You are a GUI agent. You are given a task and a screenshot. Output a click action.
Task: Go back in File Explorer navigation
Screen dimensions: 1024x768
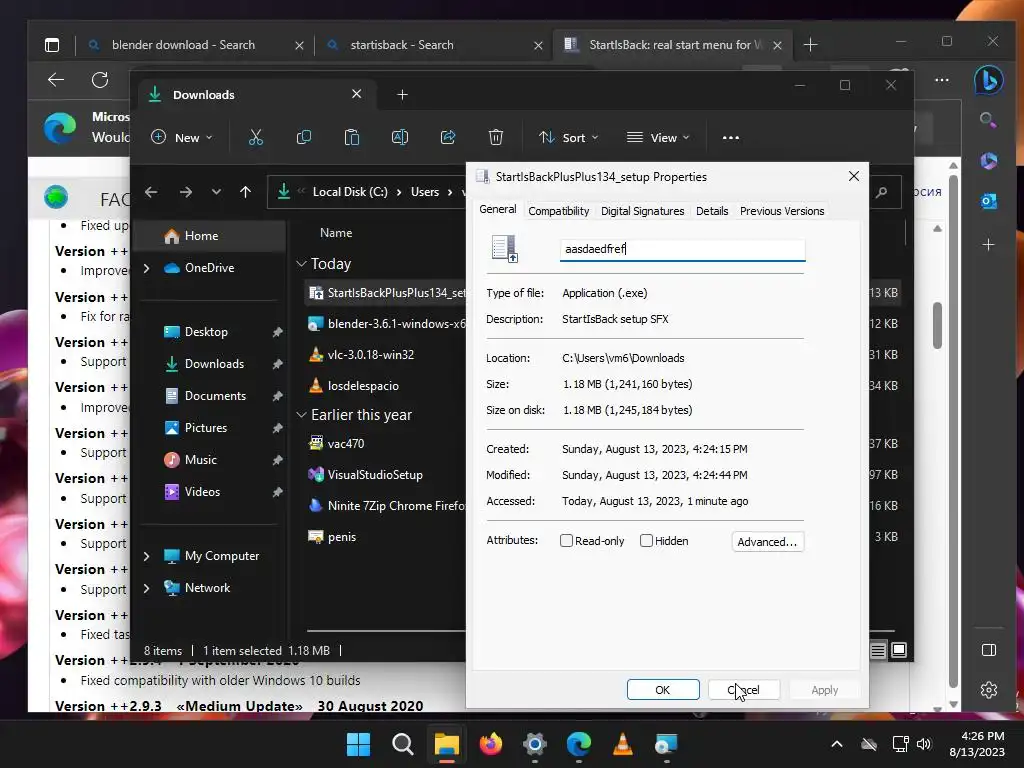pos(151,192)
